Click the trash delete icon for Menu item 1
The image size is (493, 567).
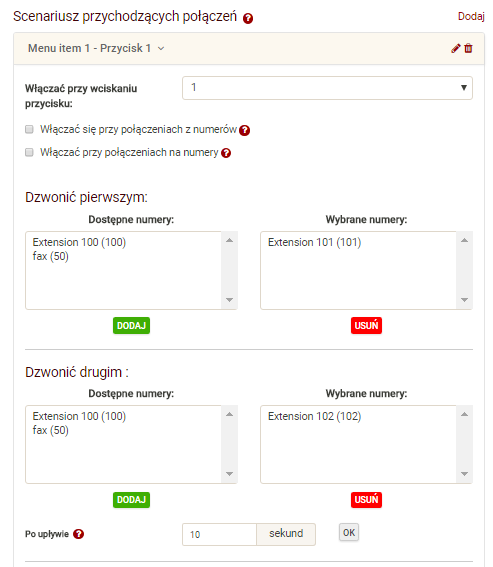pos(468,48)
